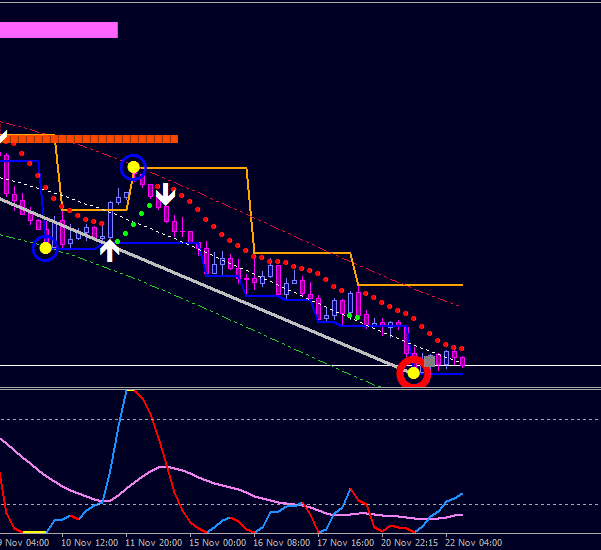This screenshot has width=601, height=550.
Task: Select the orange segmented bar zone
Action: tap(90, 139)
